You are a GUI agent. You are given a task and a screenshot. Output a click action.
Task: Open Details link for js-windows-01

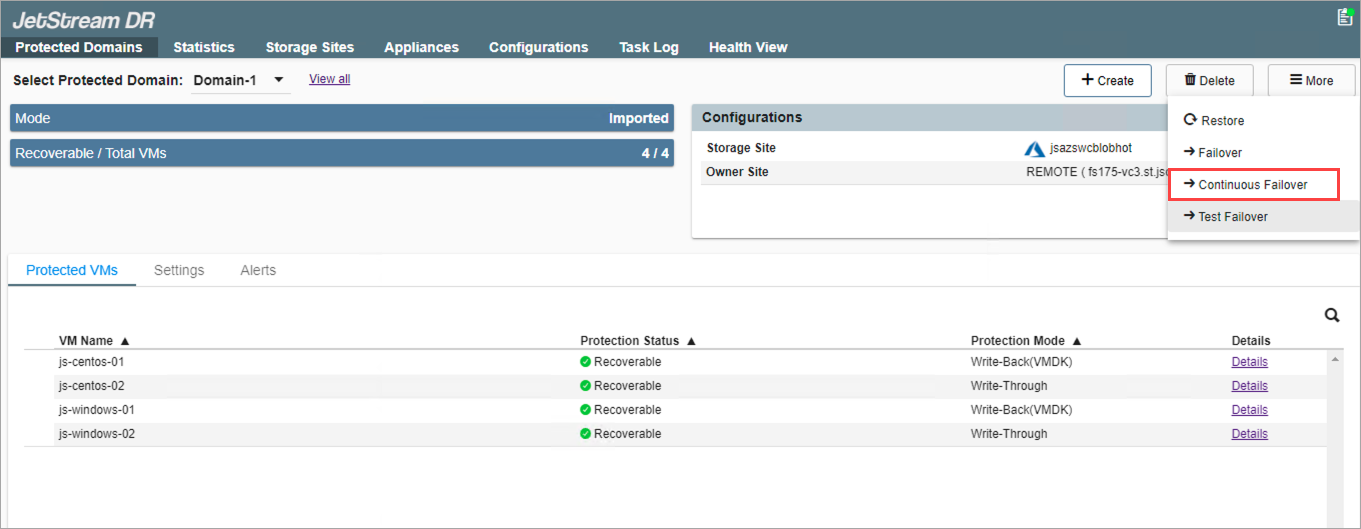coord(1249,410)
